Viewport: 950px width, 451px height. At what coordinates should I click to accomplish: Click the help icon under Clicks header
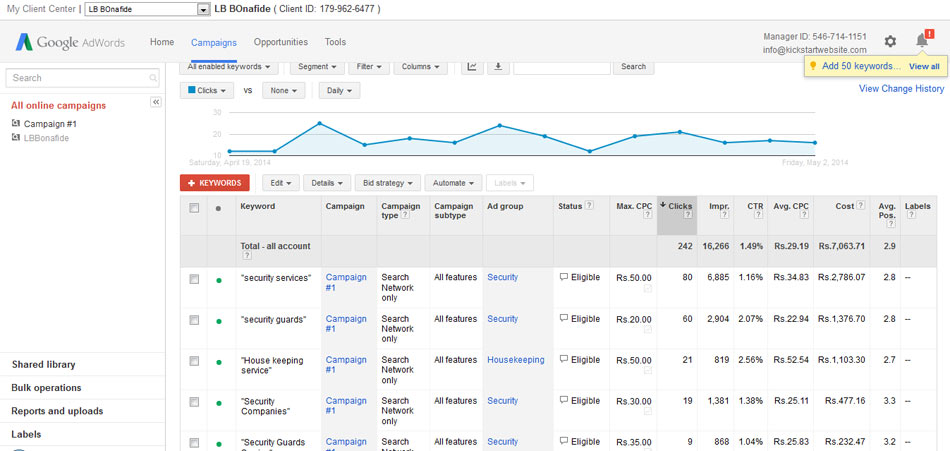tap(688, 215)
